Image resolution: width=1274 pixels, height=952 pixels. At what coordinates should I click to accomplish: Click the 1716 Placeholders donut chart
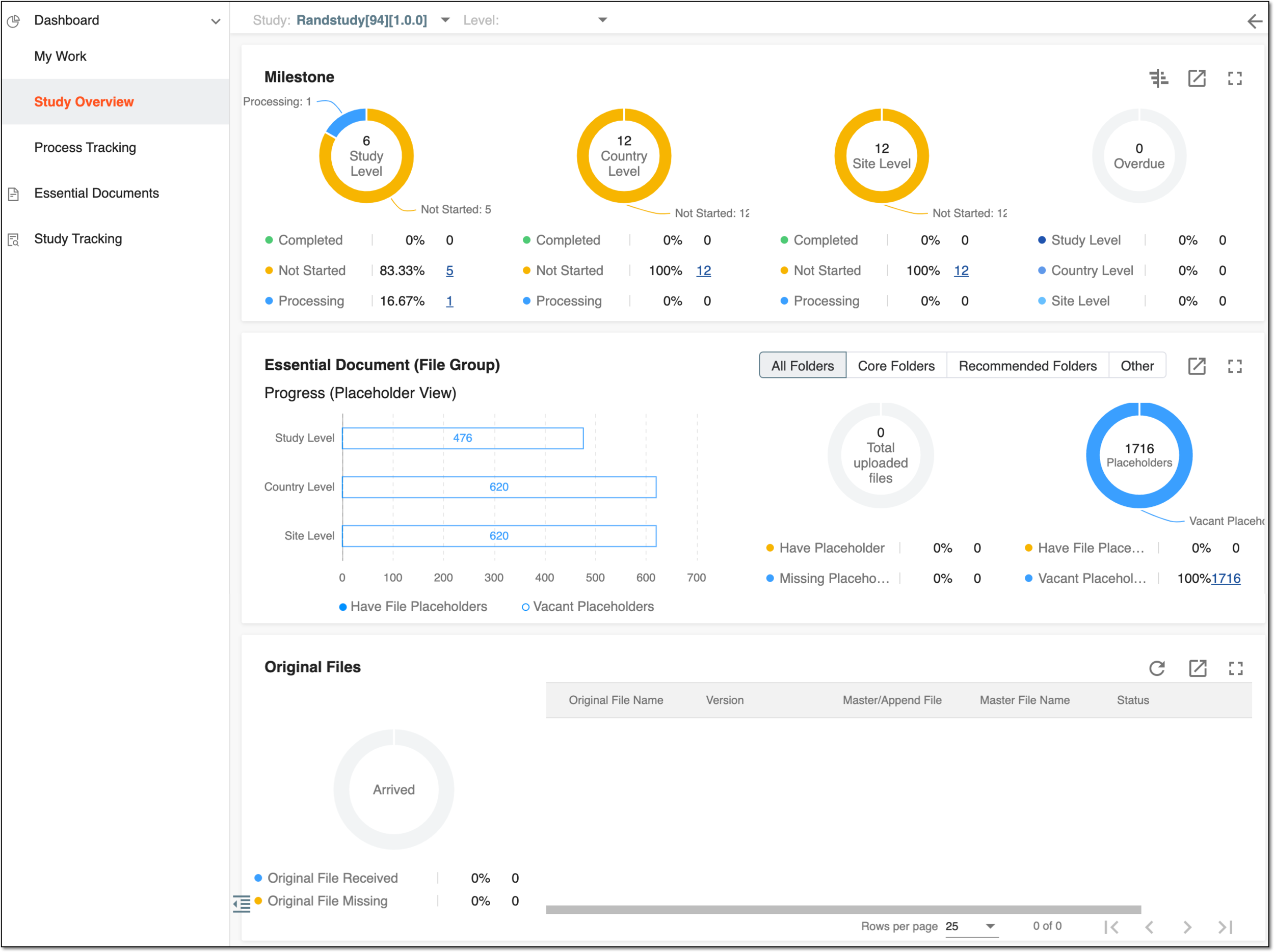click(1138, 455)
